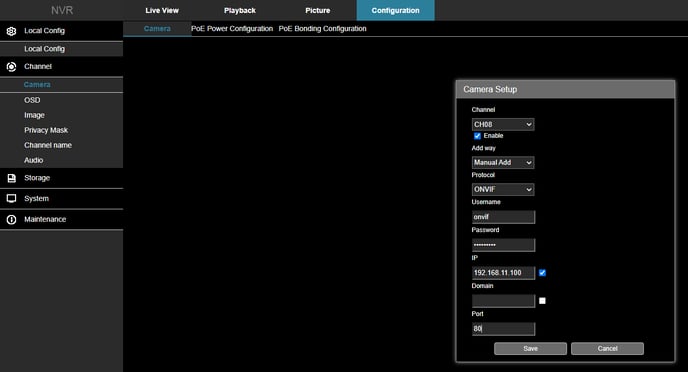Open the Privacy Mask settings

click(61, 130)
